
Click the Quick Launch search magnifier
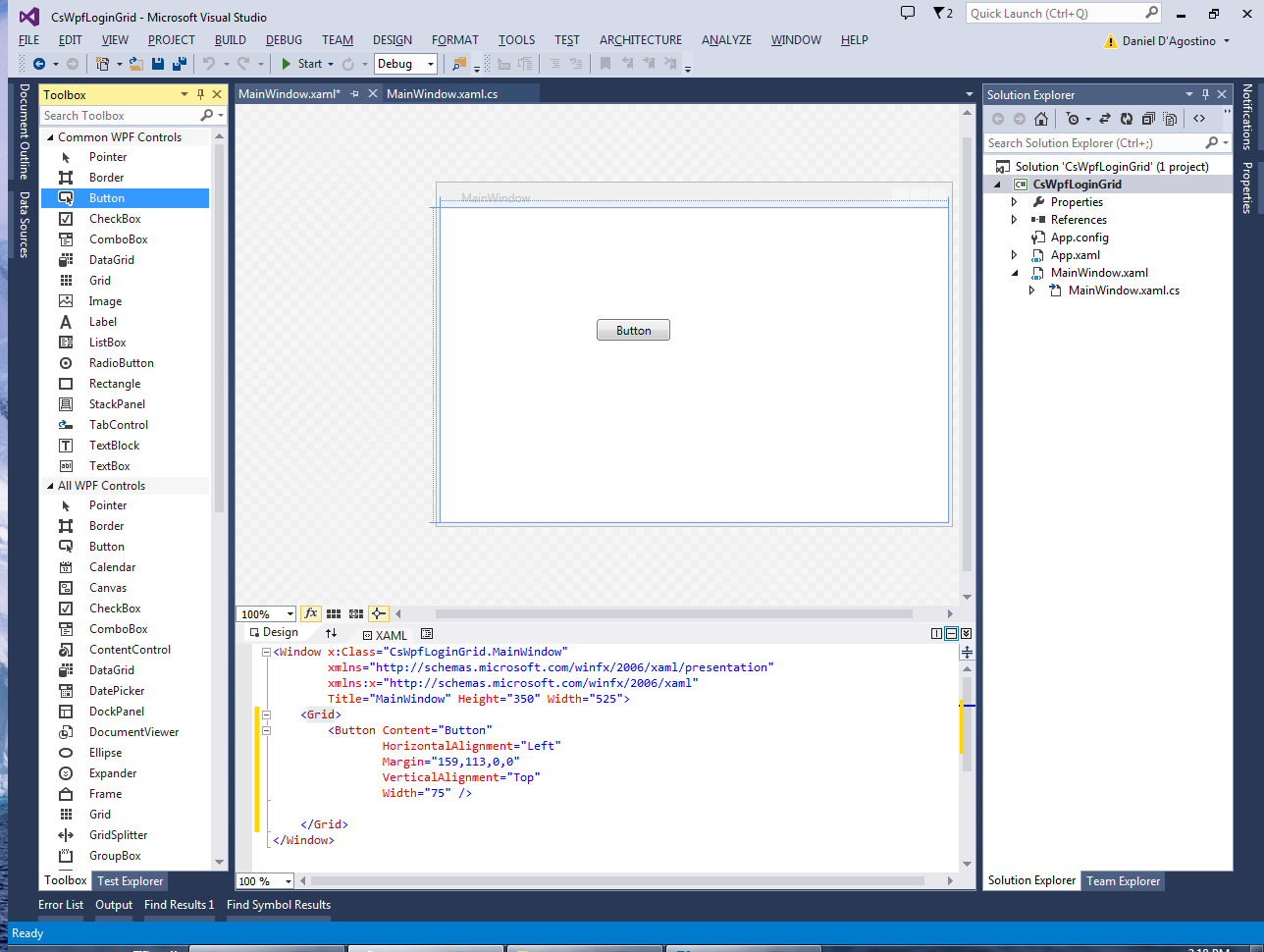coord(1151,13)
